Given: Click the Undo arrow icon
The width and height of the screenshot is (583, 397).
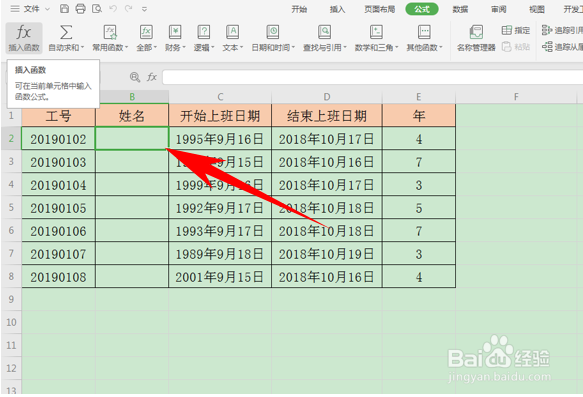Looking at the screenshot, I should (x=113, y=9).
